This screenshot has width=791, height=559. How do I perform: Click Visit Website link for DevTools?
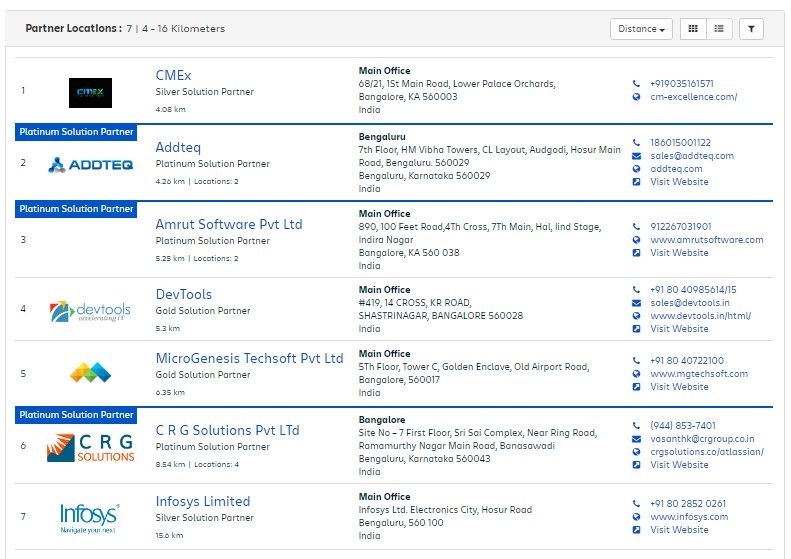pyautogui.click(x=679, y=329)
